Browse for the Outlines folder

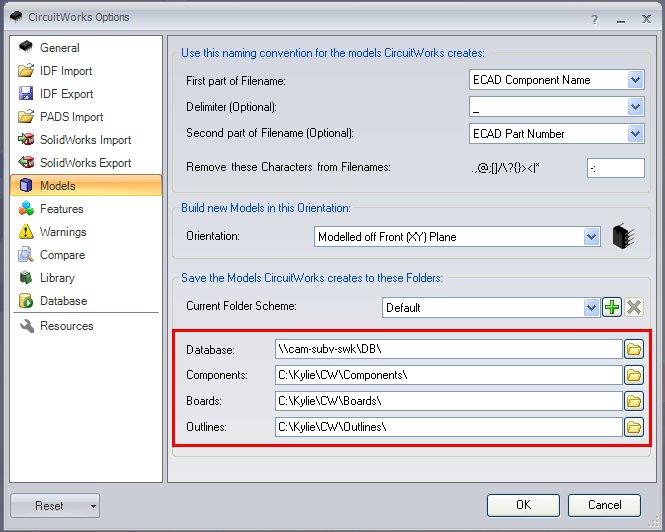coord(634,427)
